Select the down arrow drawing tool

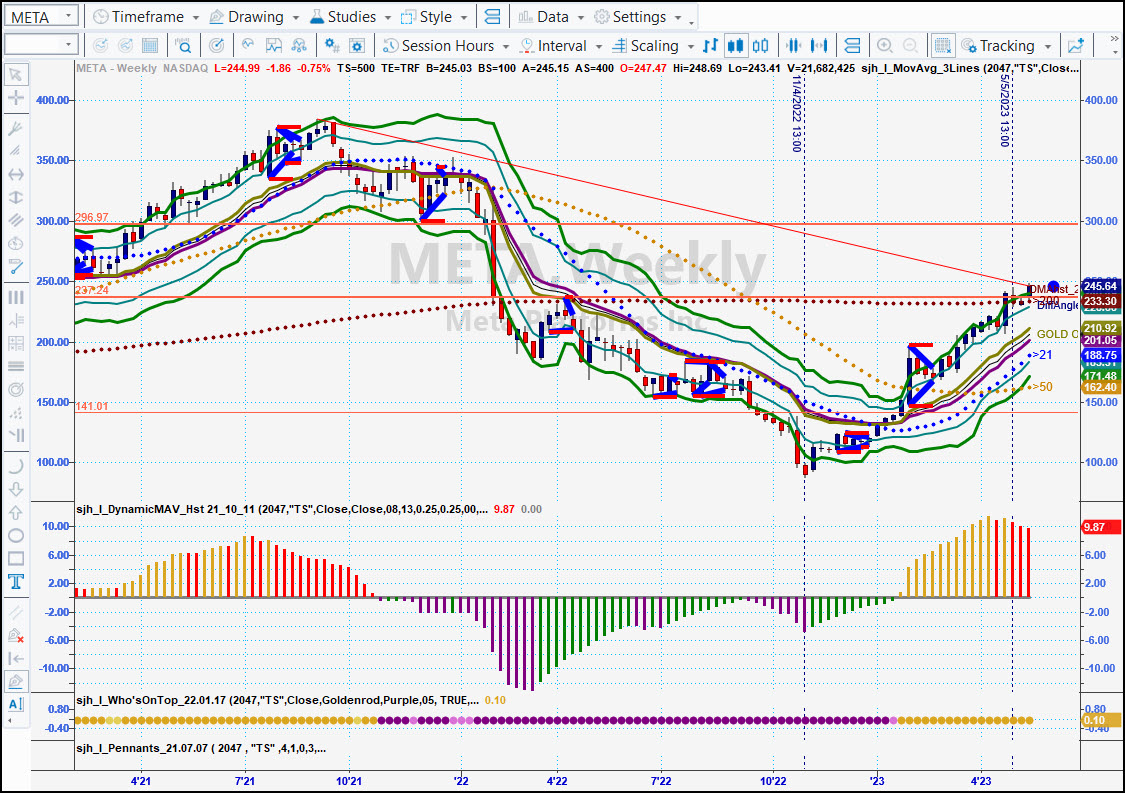tap(15, 489)
